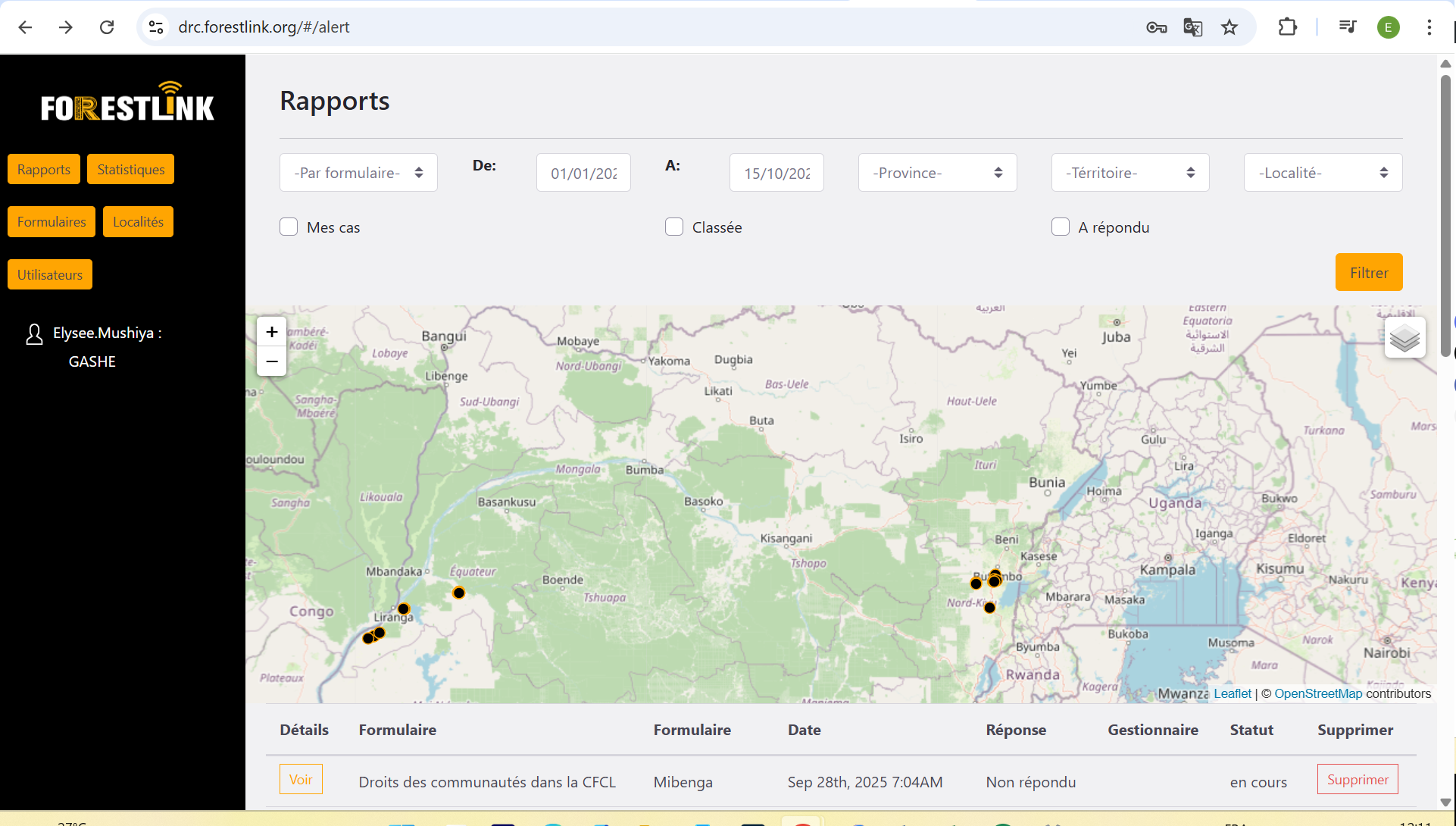Open the Localités menu item

(138, 222)
